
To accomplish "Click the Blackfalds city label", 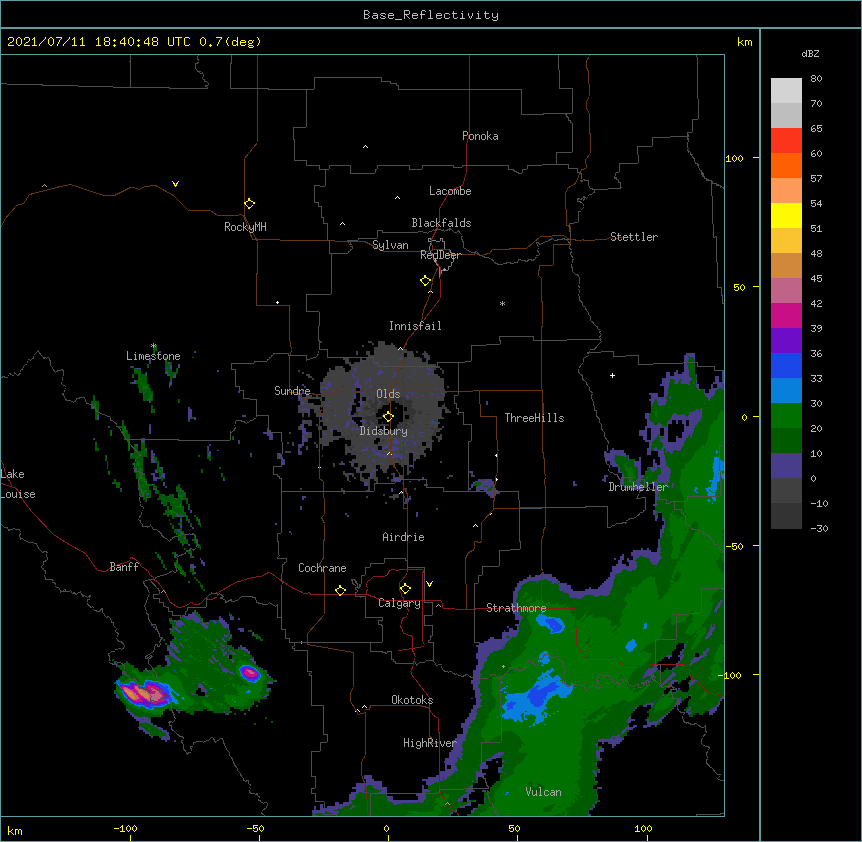I will [x=441, y=223].
